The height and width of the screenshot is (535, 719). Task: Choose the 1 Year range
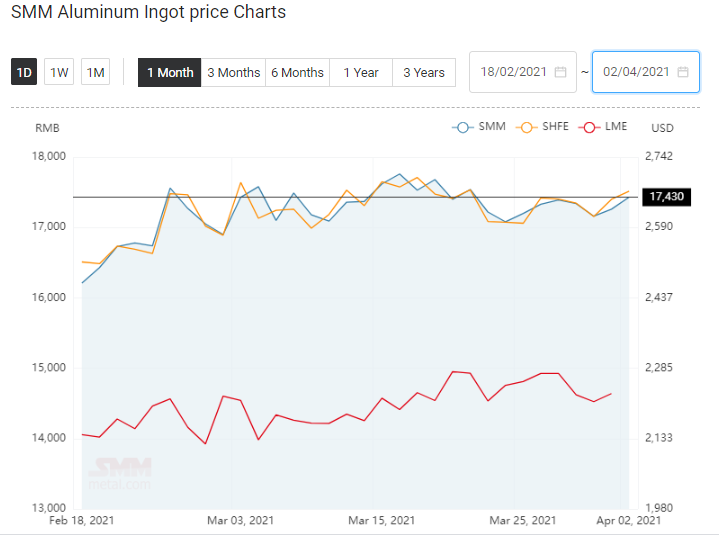(x=361, y=72)
